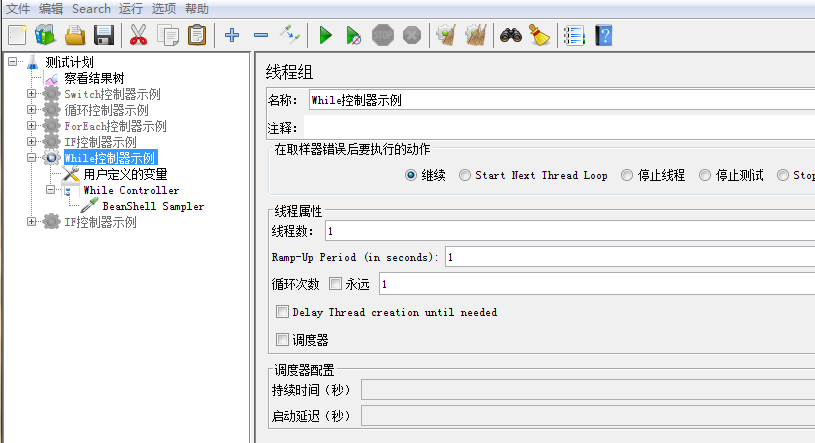Click the 持续时间(秒) field
This screenshot has width=815, height=443.
coord(588,389)
